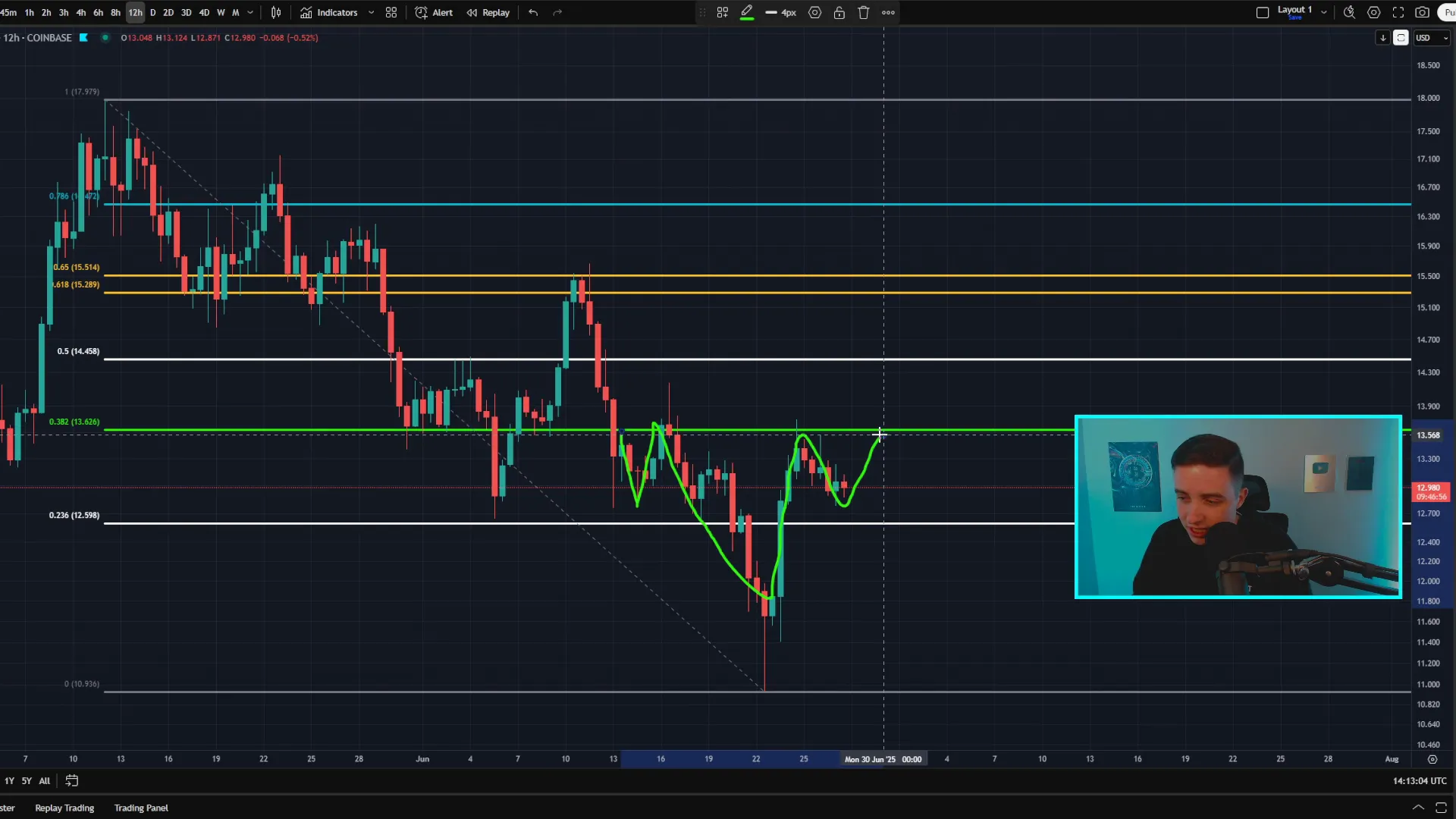Select the teal 0.786 fib level line
This screenshot has width=1456, height=819.
coord(757,204)
